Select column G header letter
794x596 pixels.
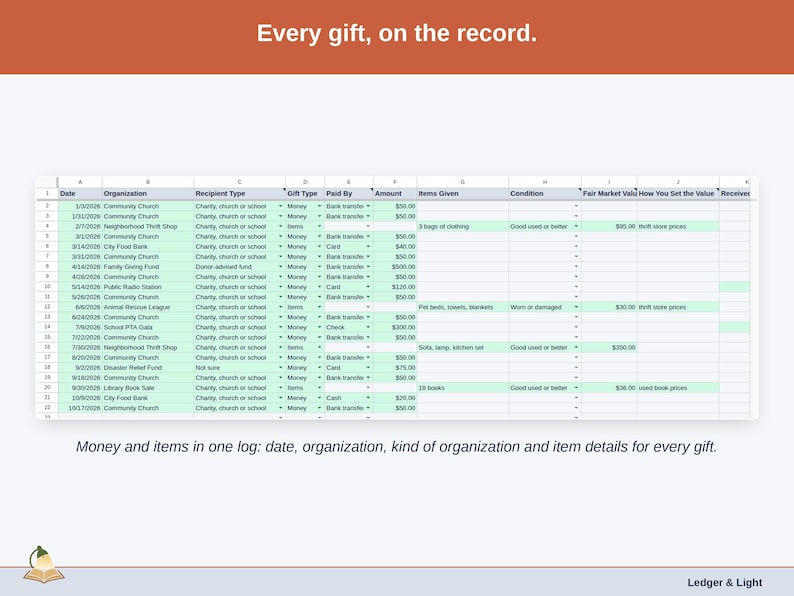click(462, 182)
